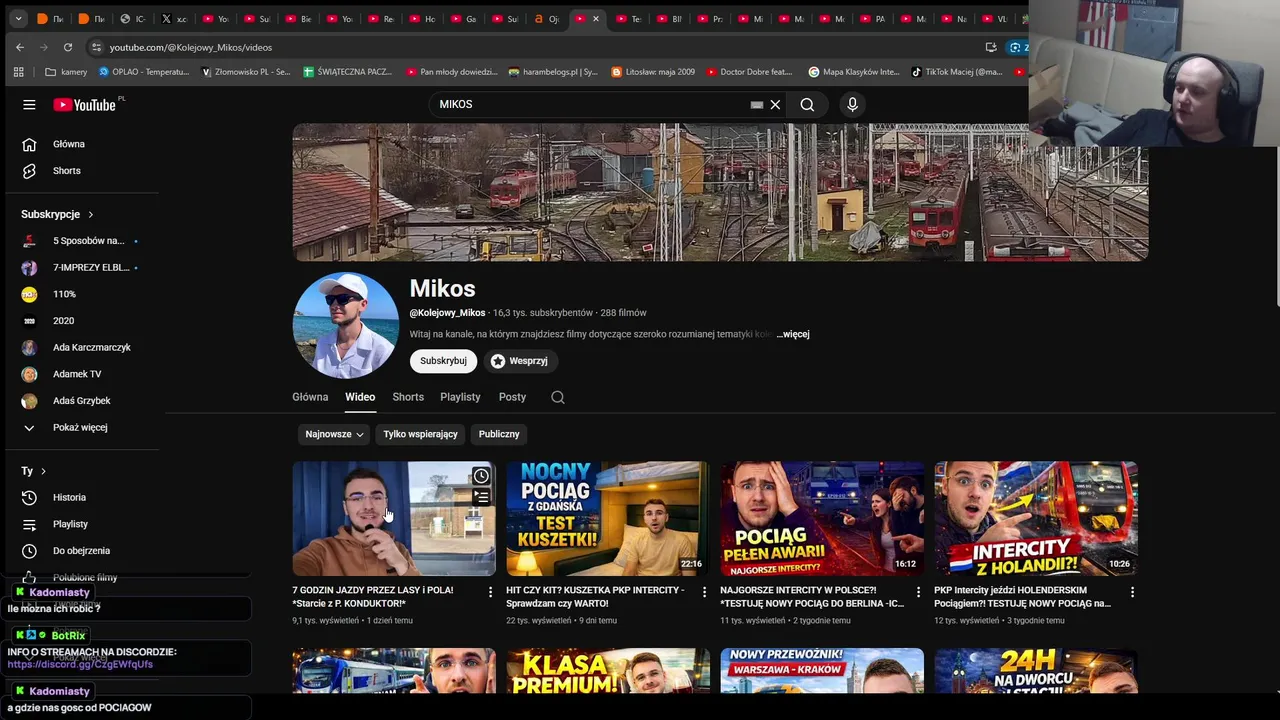Viewport: 1280px width, 720px height.
Task: Open the 7-IMPREZY ELBL... subscription
Action: pos(82,268)
